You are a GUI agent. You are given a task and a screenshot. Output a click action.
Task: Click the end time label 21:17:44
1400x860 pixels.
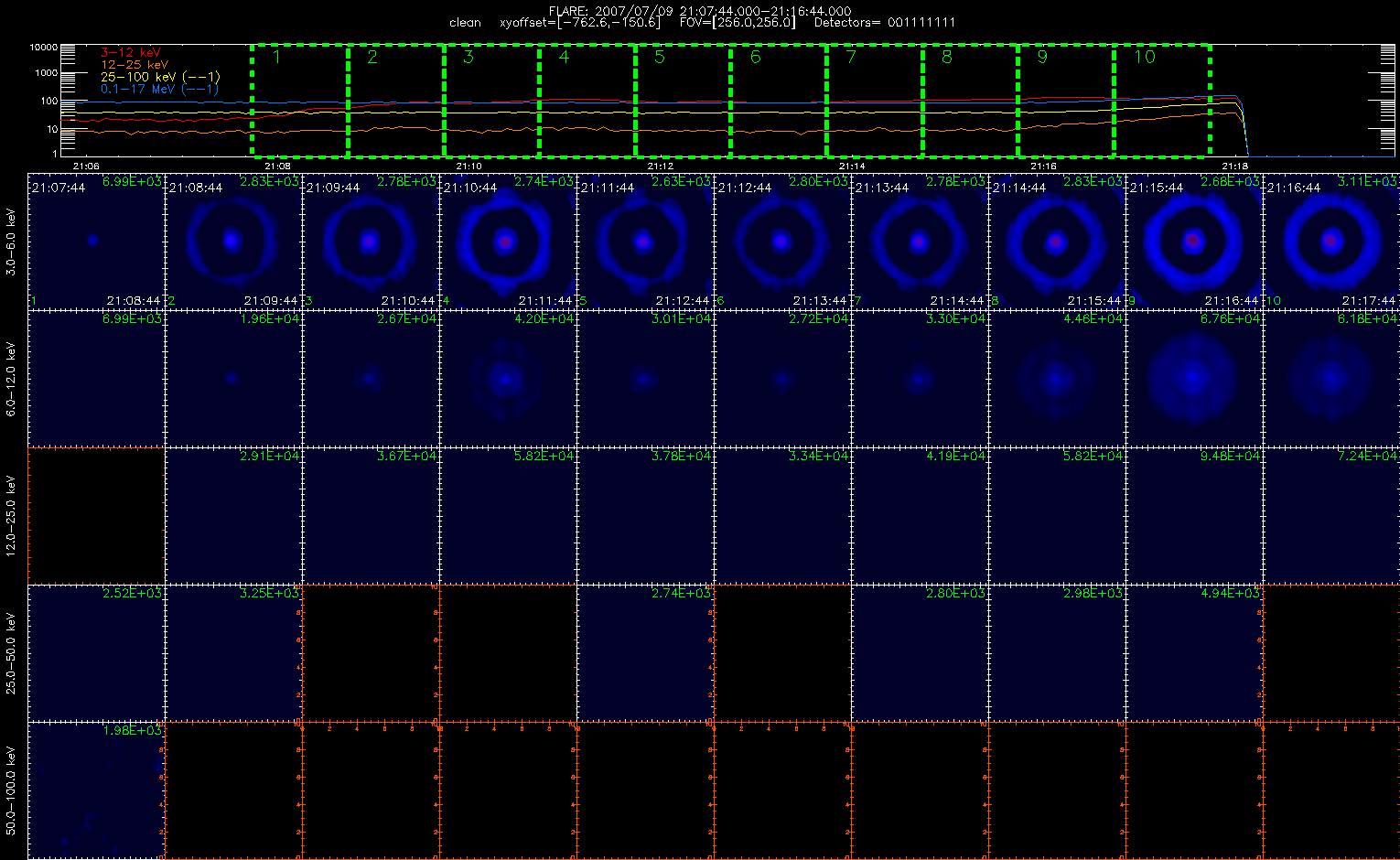point(1369,300)
